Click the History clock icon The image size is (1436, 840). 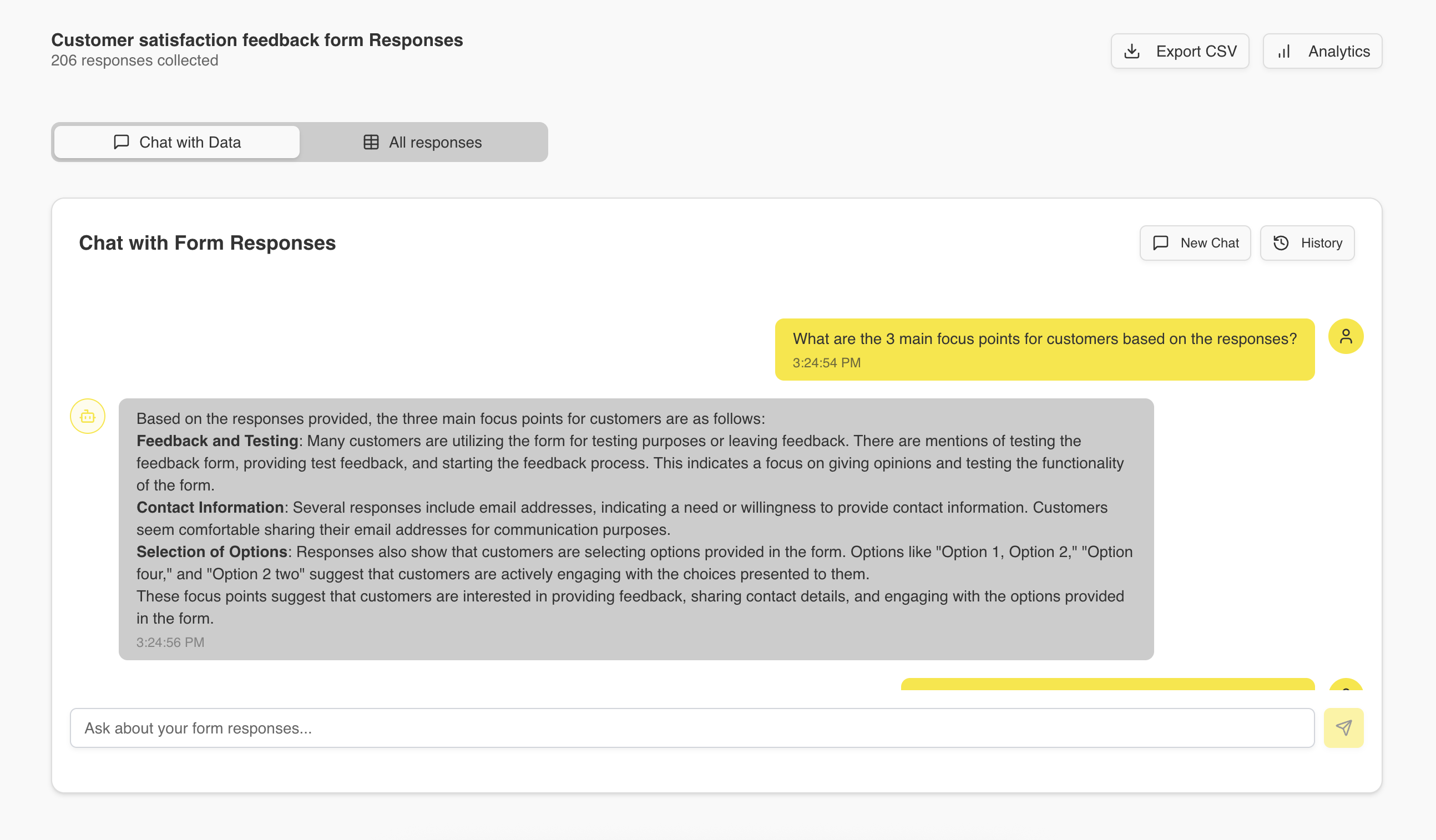coord(1281,243)
